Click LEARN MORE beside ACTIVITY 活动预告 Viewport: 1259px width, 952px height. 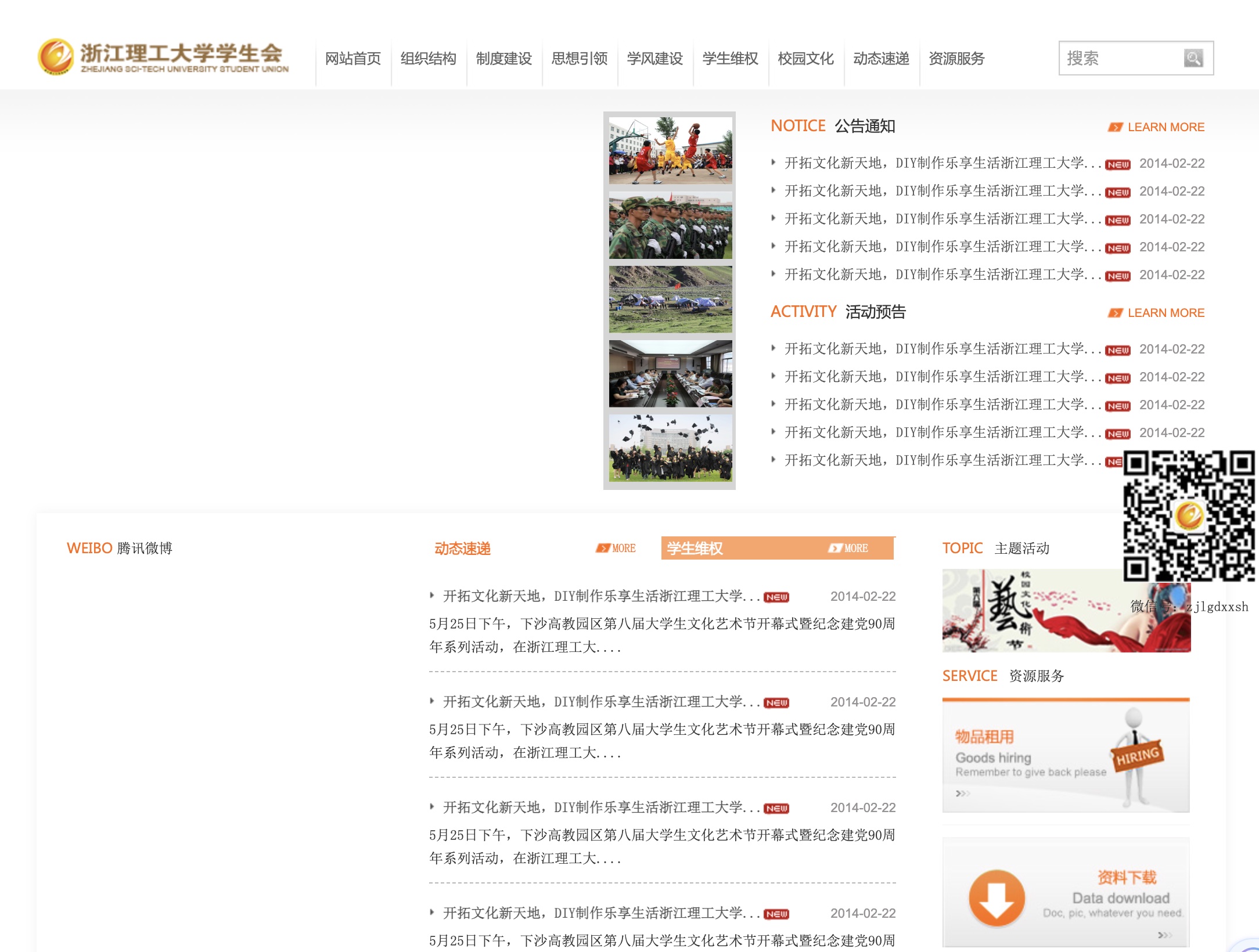click(1156, 313)
